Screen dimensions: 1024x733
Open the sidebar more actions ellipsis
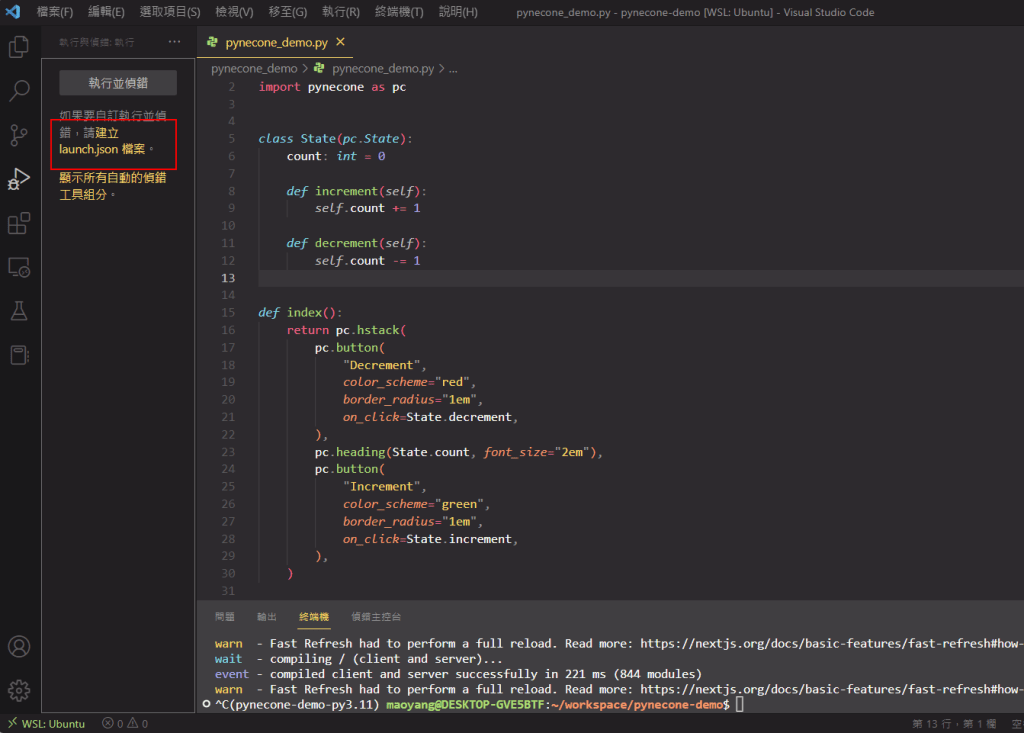175,42
